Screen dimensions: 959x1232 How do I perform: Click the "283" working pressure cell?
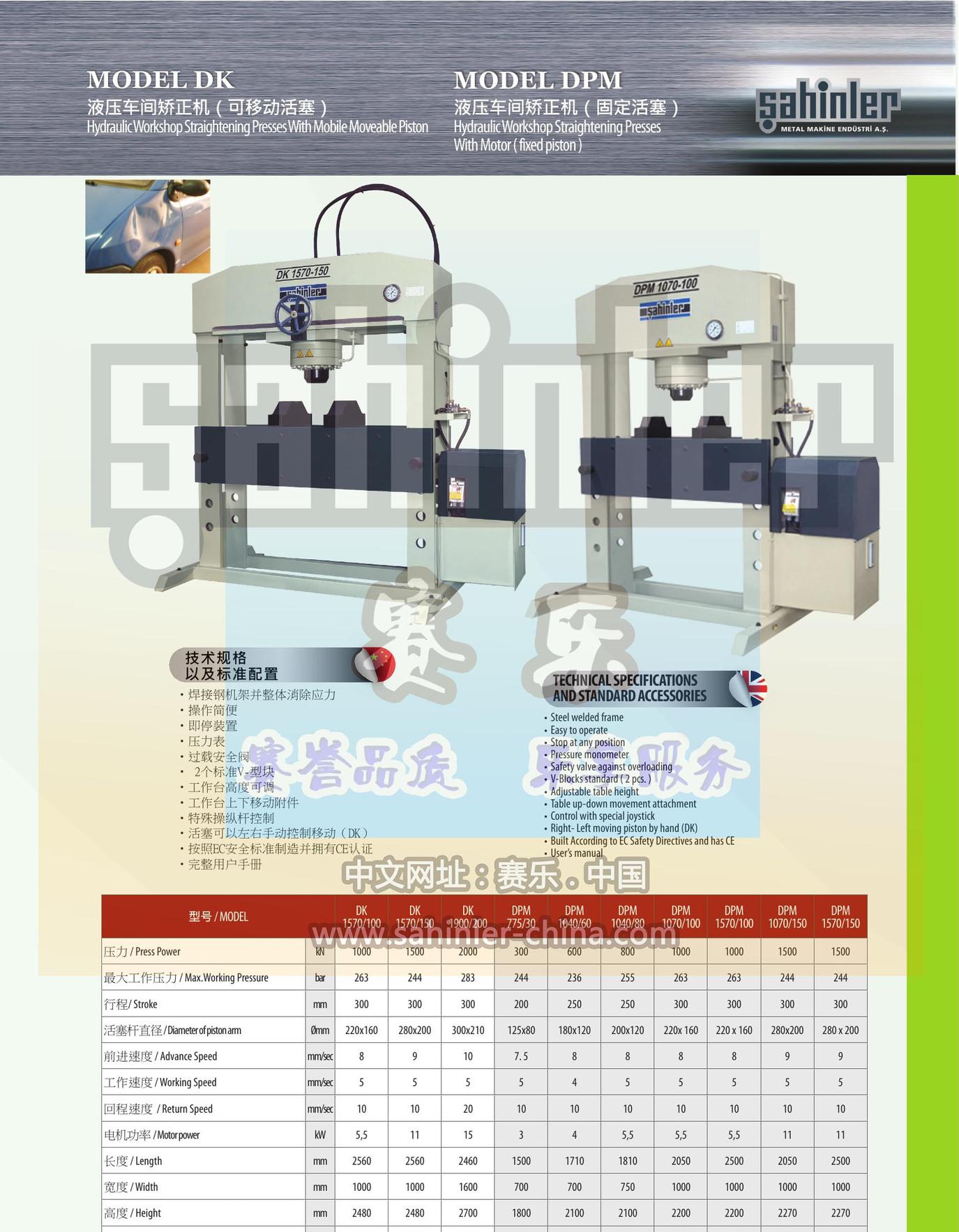point(468,978)
